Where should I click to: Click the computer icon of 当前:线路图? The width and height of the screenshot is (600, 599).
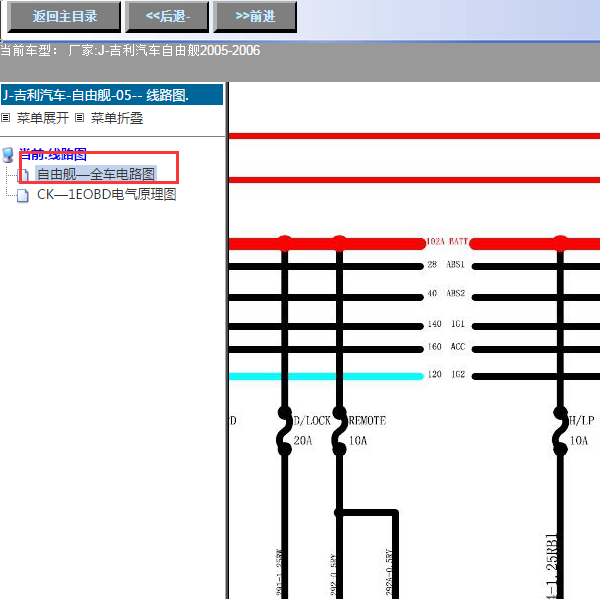tap(8, 155)
